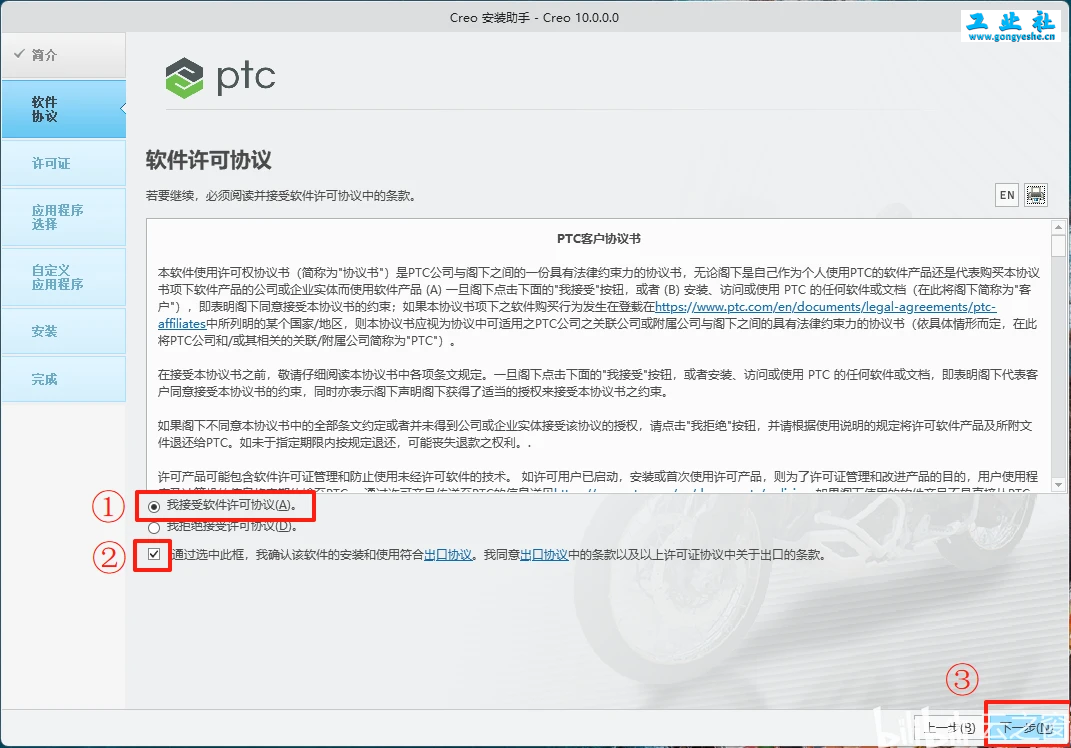Select 自定义应用程序 step in sidebar
1071x748 pixels.
click(x=64, y=277)
